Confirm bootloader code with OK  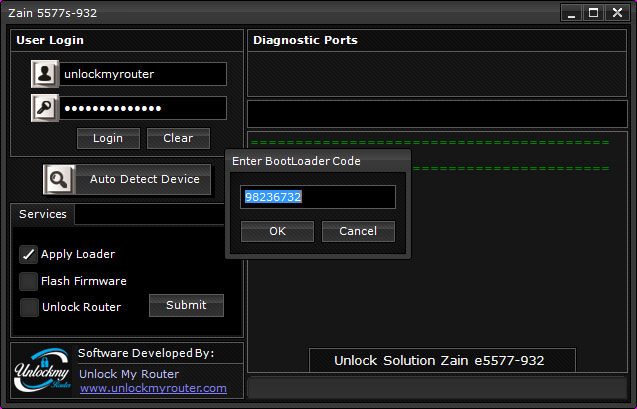(277, 231)
